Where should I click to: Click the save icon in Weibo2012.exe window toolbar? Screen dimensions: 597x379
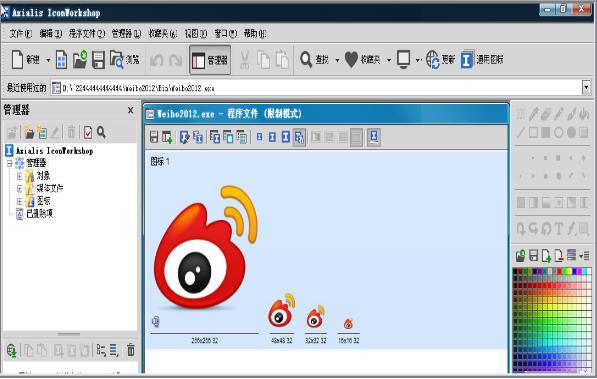tap(154, 137)
